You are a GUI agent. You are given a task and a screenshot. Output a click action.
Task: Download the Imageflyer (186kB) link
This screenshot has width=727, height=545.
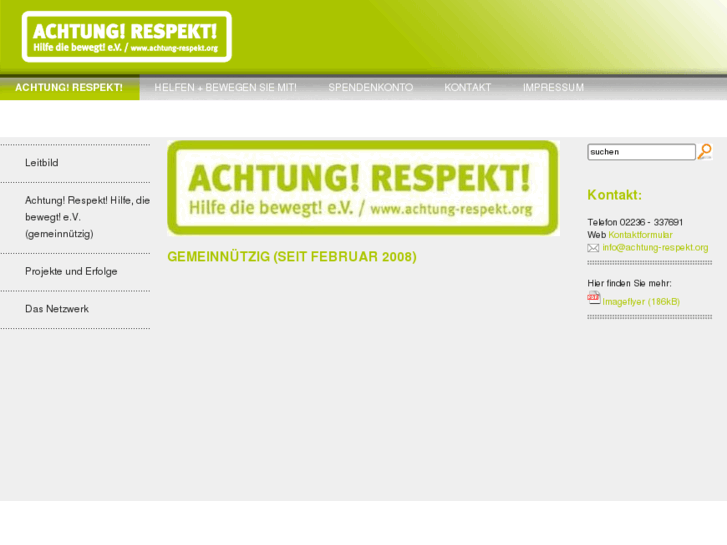pyautogui.click(x=641, y=301)
